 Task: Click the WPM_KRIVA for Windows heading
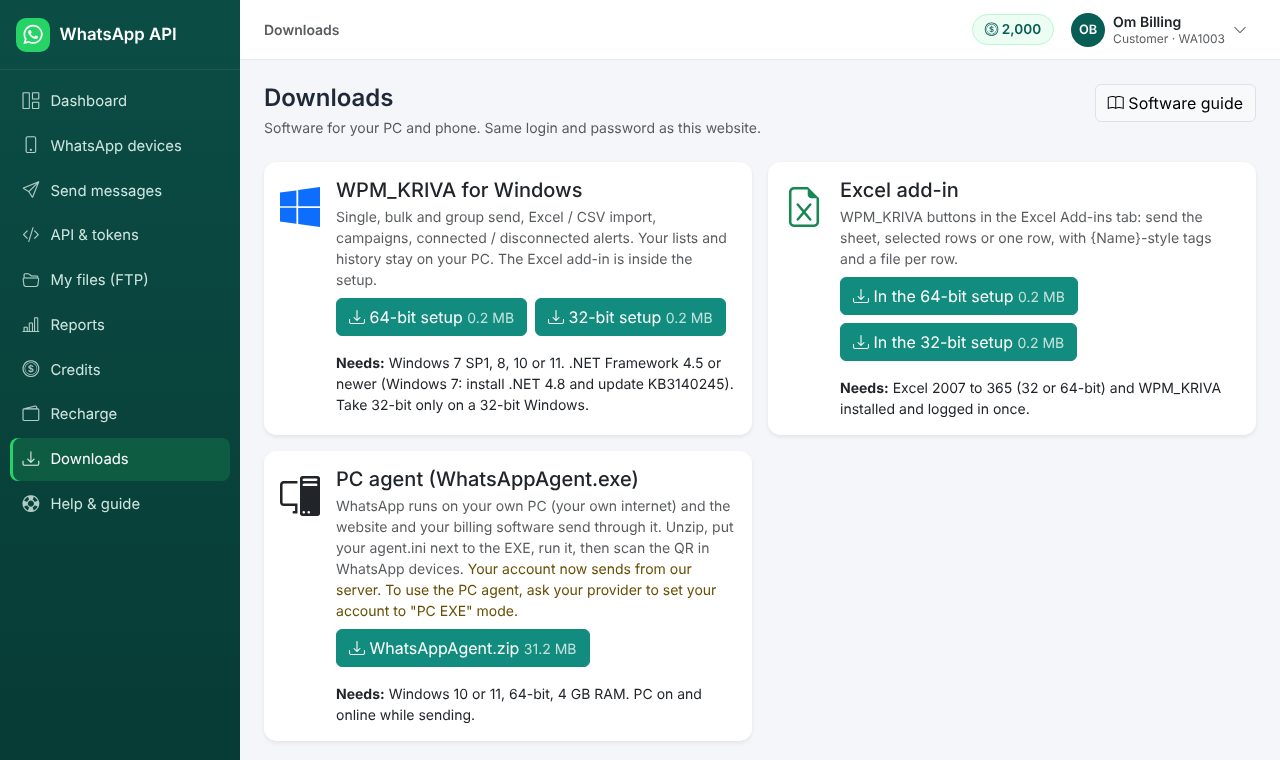459,190
